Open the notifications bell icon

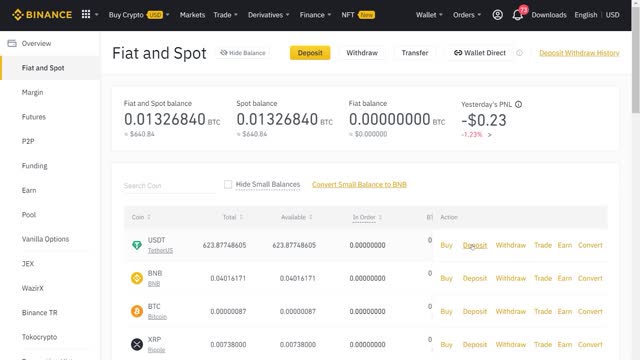pyautogui.click(x=517, y=15)
